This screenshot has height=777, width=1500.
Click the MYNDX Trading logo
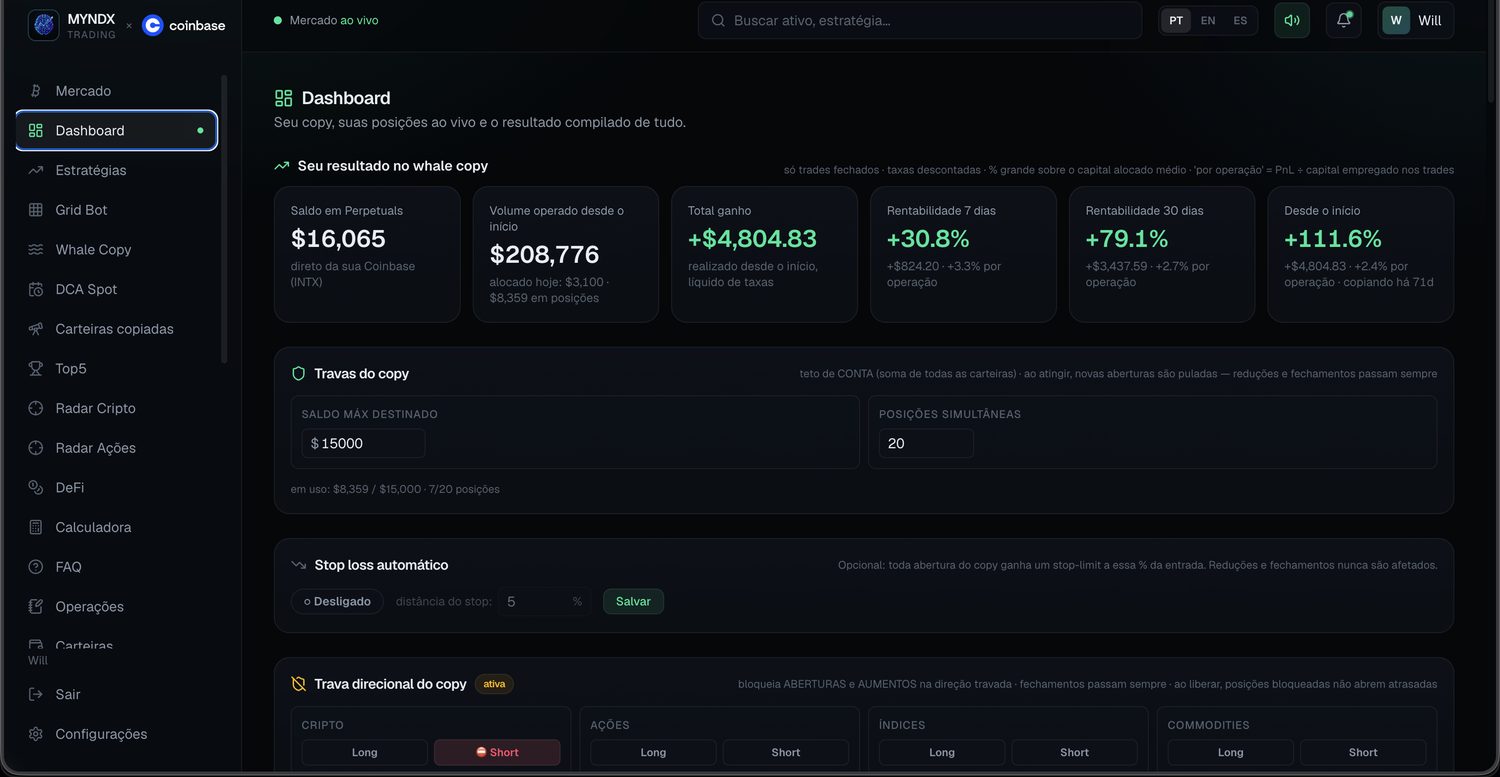point(72,25)
